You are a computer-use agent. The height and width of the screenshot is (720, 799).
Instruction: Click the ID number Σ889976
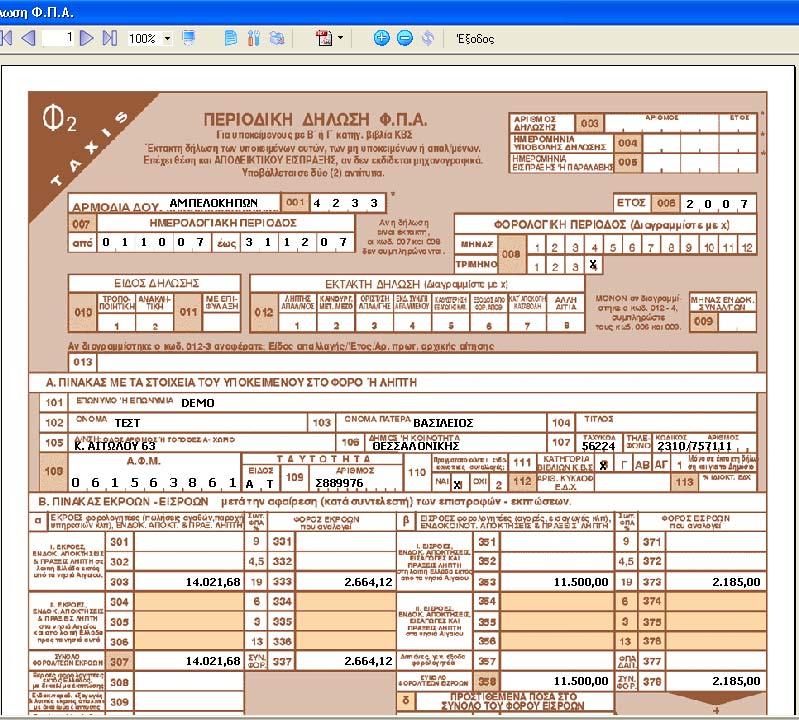[x=339, y=483]
